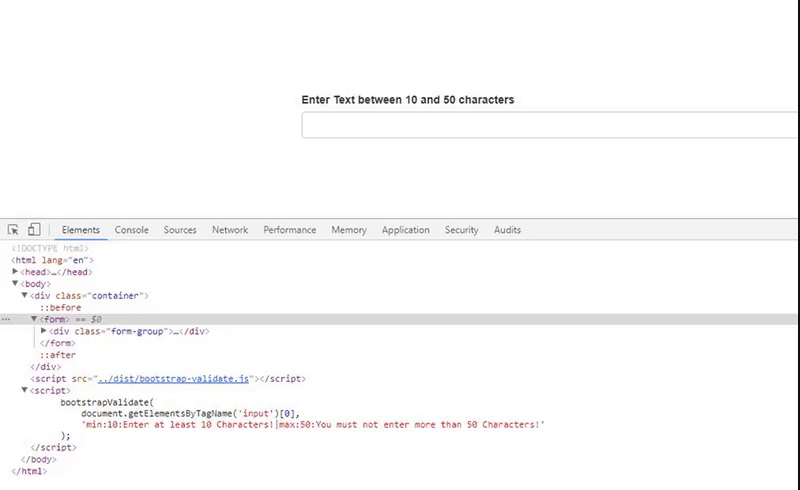Screen dimensions: 800x490
Task: Collapse the div container node
Action: pos(24,295)
